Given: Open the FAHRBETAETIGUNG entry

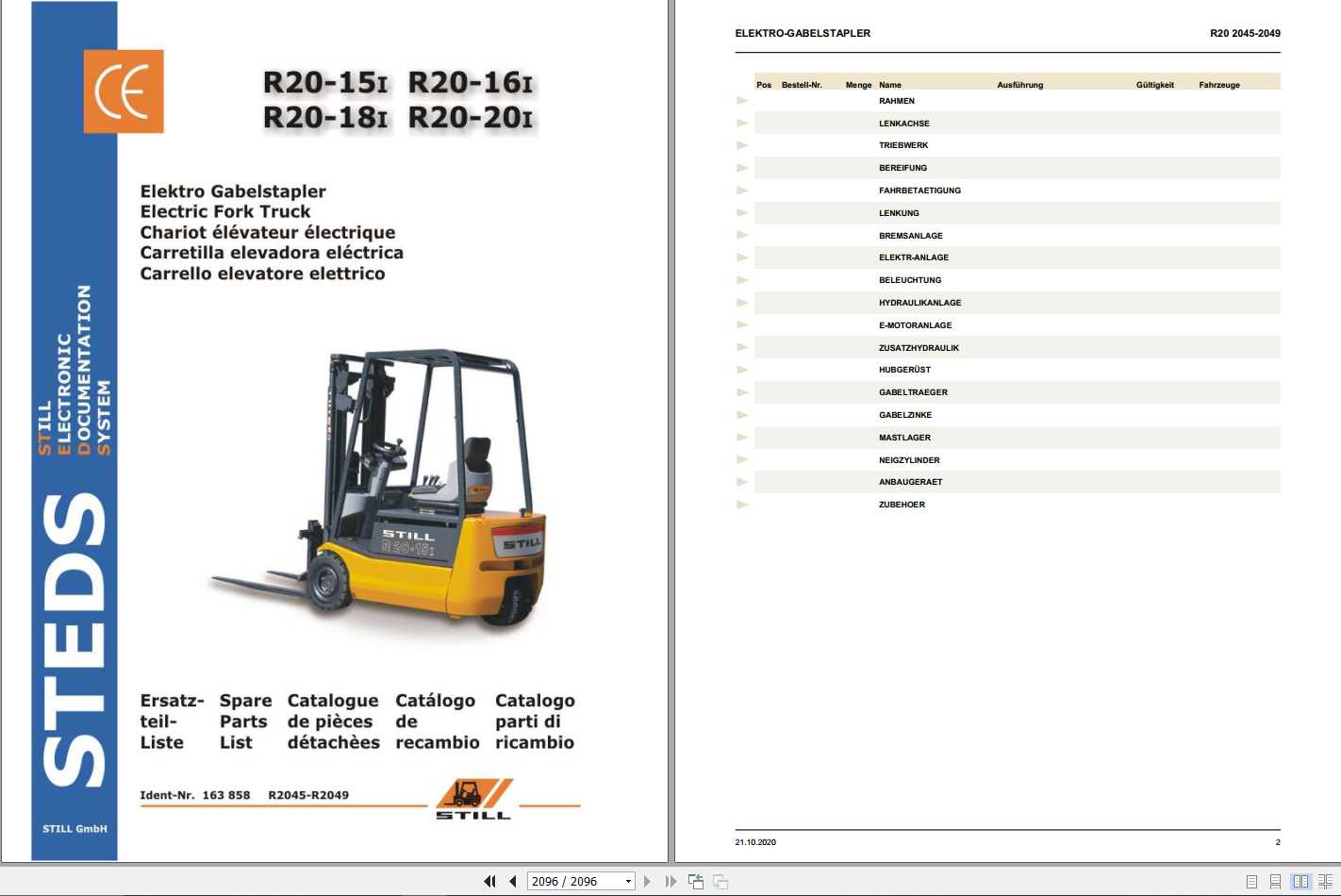Looking at the screenshot, I should tap(920, 191).
